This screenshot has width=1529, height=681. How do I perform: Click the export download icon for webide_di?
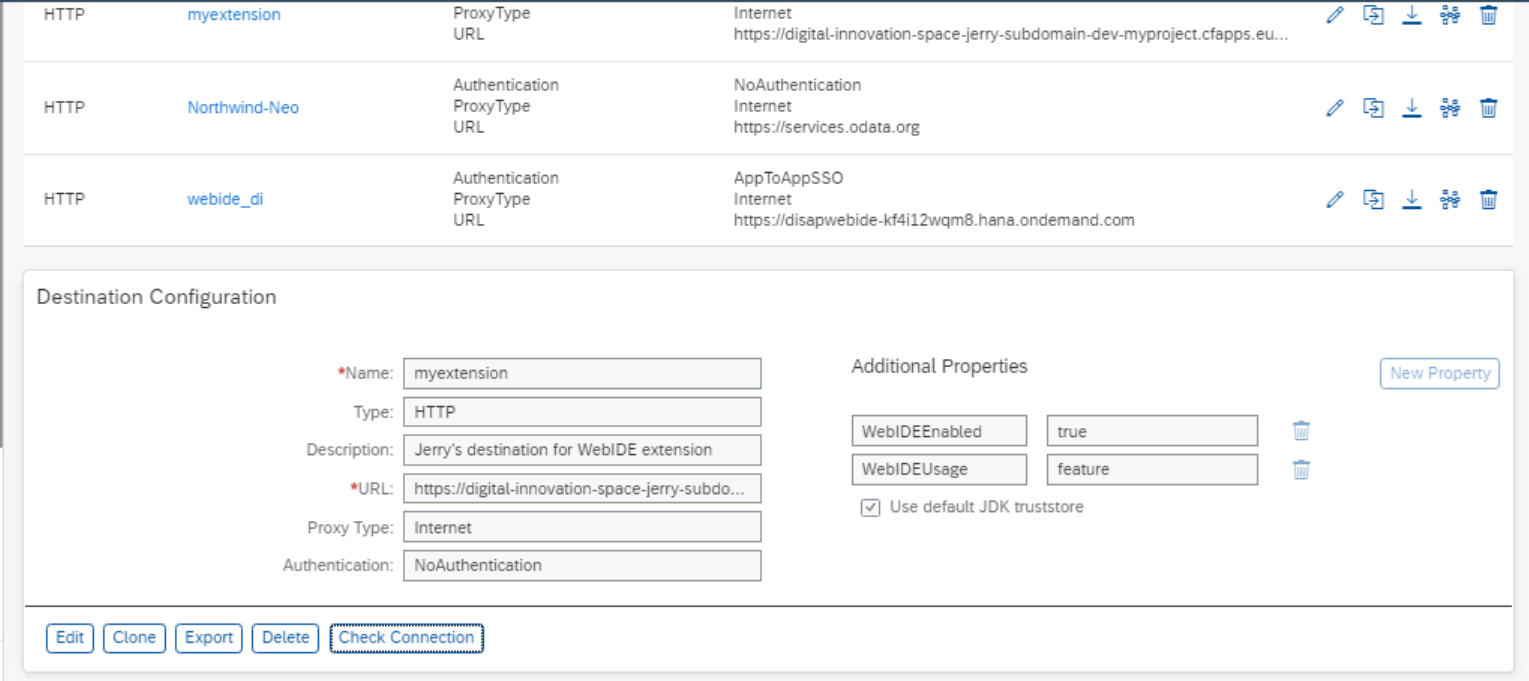point(1411,199)
